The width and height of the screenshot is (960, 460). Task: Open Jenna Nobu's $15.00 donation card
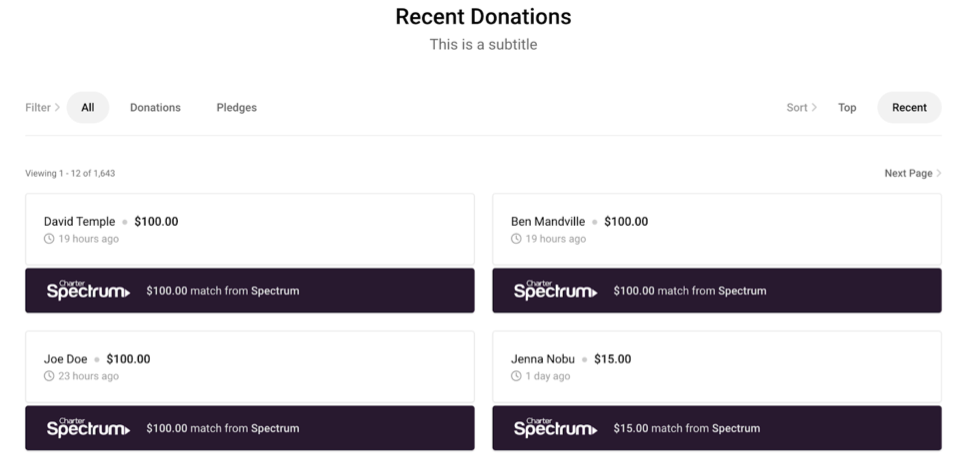click(x=717, y=366)
